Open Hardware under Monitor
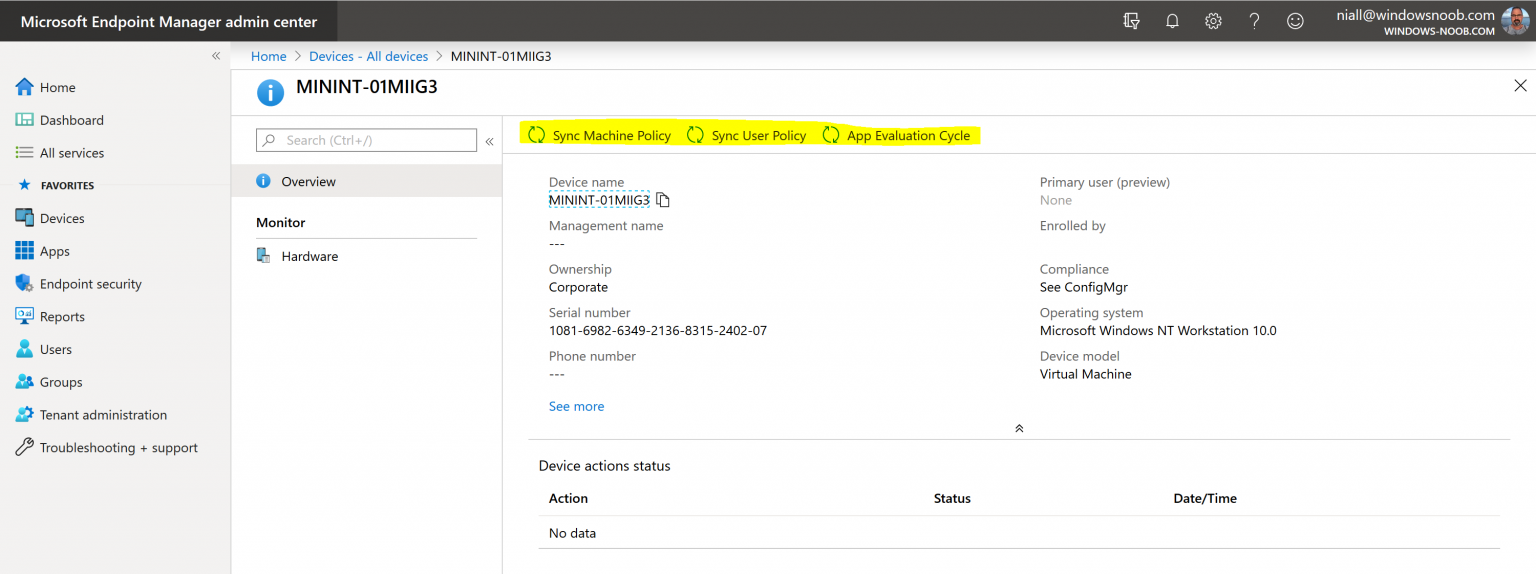Viewport: 1536px width, 574px height. tap(309, 256)
